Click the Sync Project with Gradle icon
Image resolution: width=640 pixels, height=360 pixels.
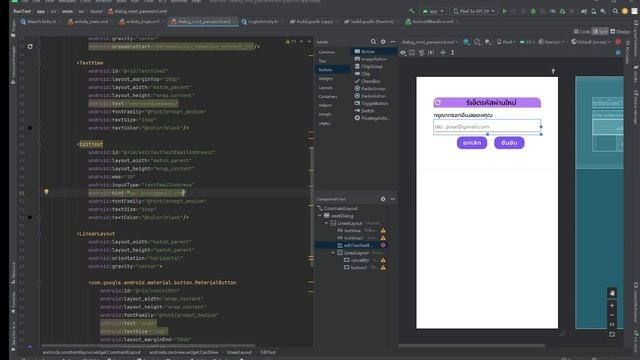click(584, 11)
